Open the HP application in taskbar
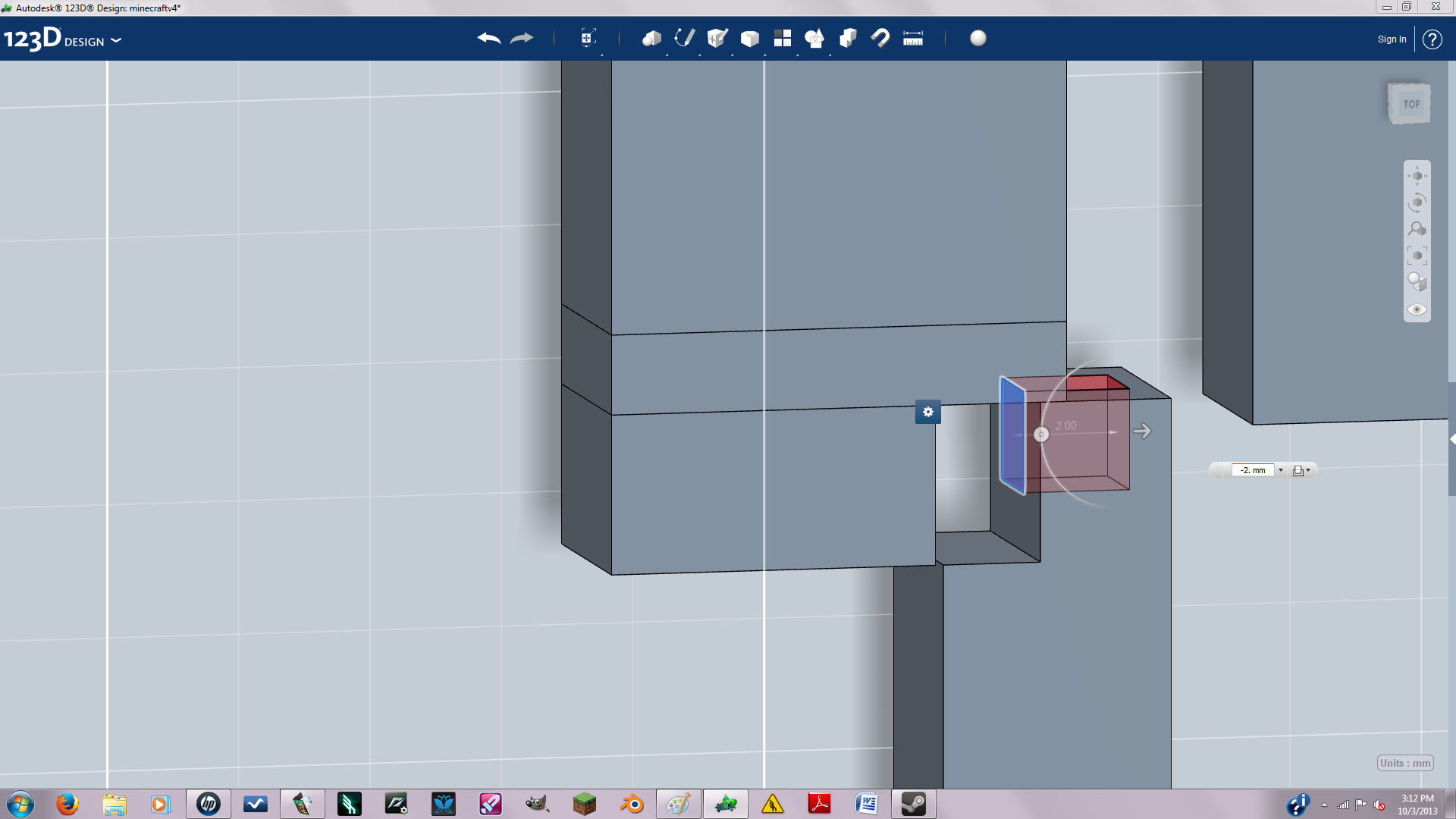The width and height of the screenshot is (1456, 819). click(208, 804)
